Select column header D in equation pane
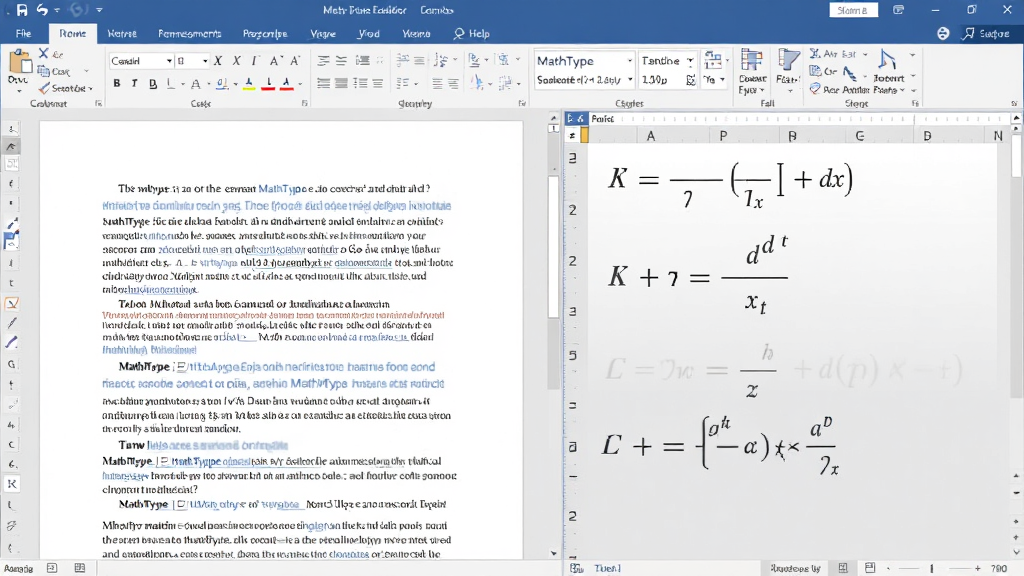Viewport: 1024px width, 576px height. click(927, 136)
